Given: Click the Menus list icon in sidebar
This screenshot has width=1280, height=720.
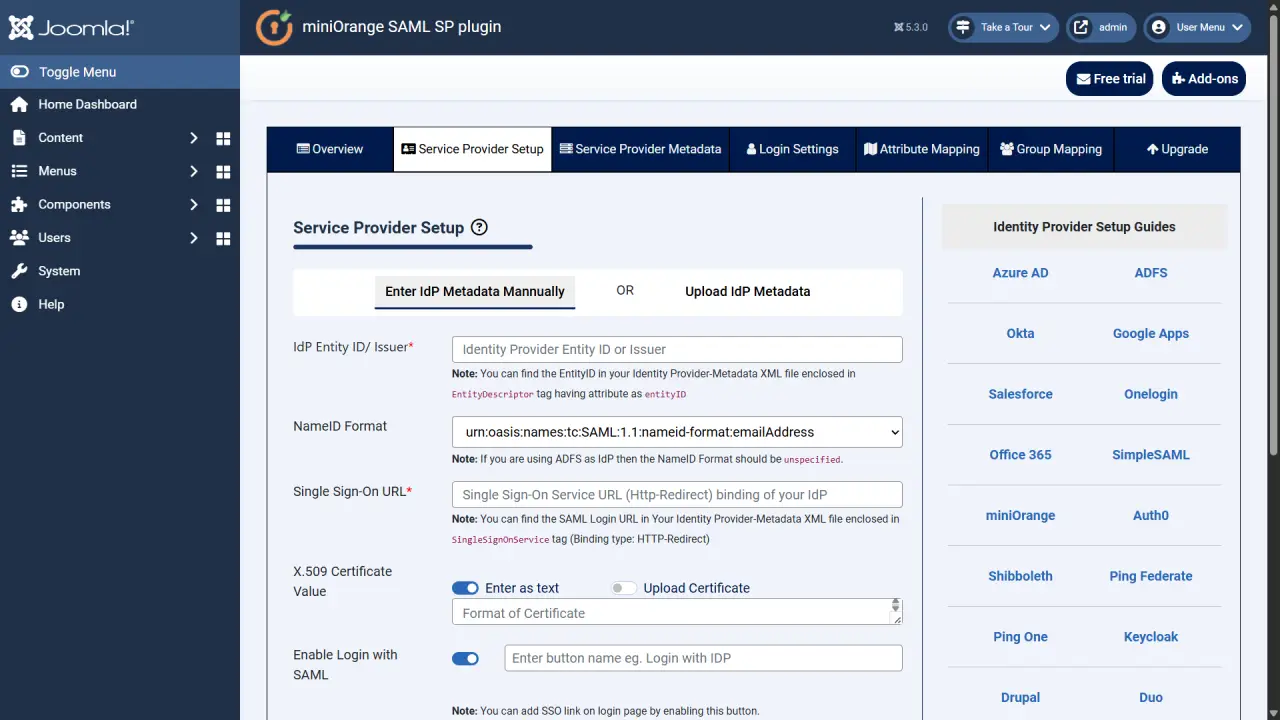Looking at the screenshot, I should 19,171.
